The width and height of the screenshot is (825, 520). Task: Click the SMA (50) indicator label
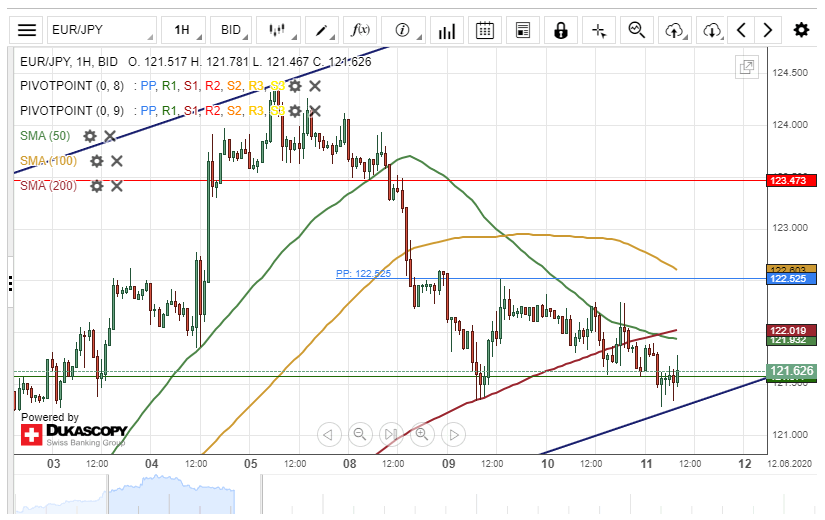click(45, 136)
